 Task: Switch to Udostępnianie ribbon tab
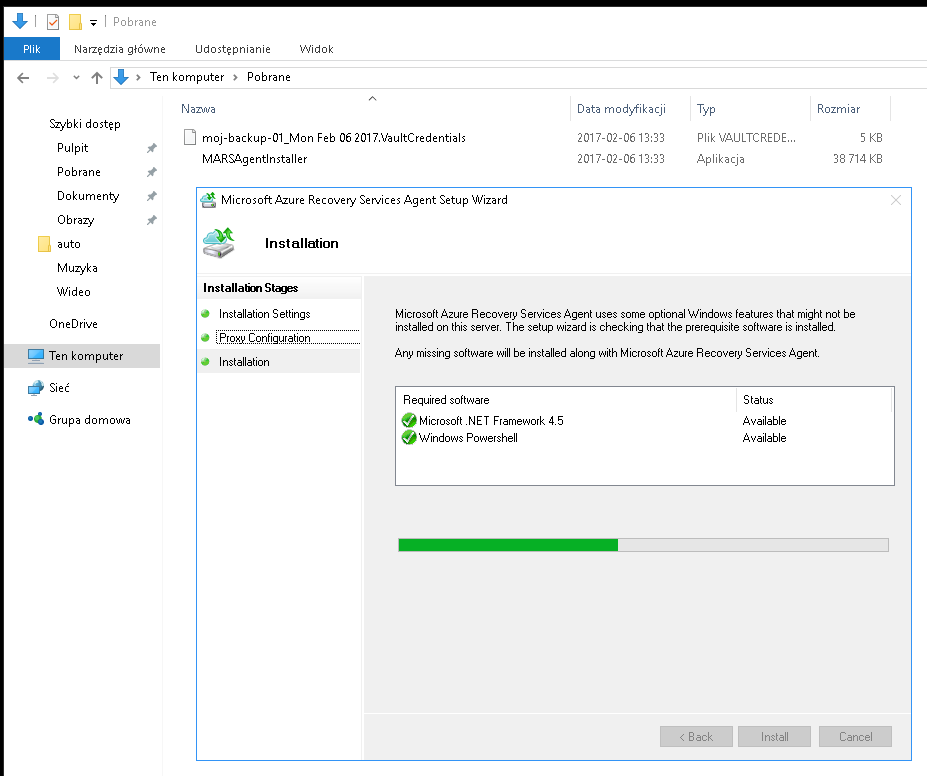point(232,48)
